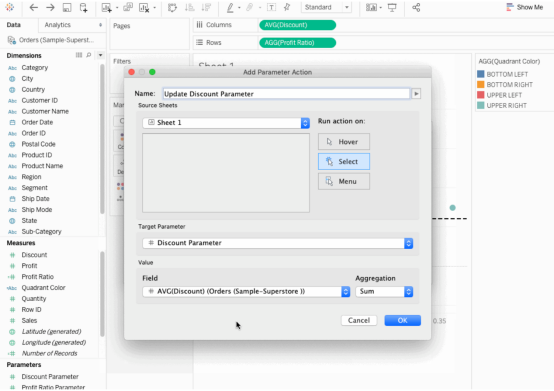This screenshot has height=391, width=554.
Task: Click the search icon in Dimensions header
Action: [89, 55]
